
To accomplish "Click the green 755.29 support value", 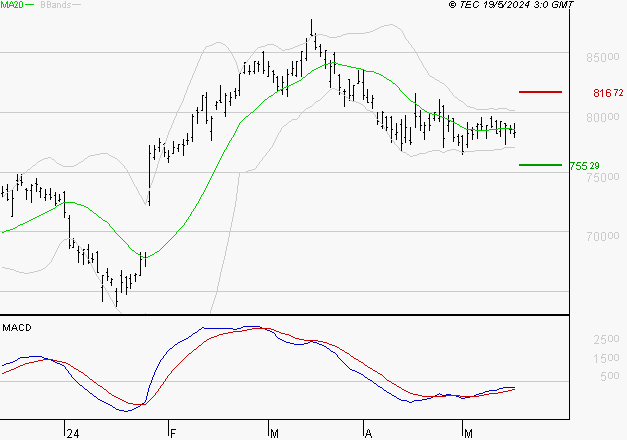I will 585,166.
